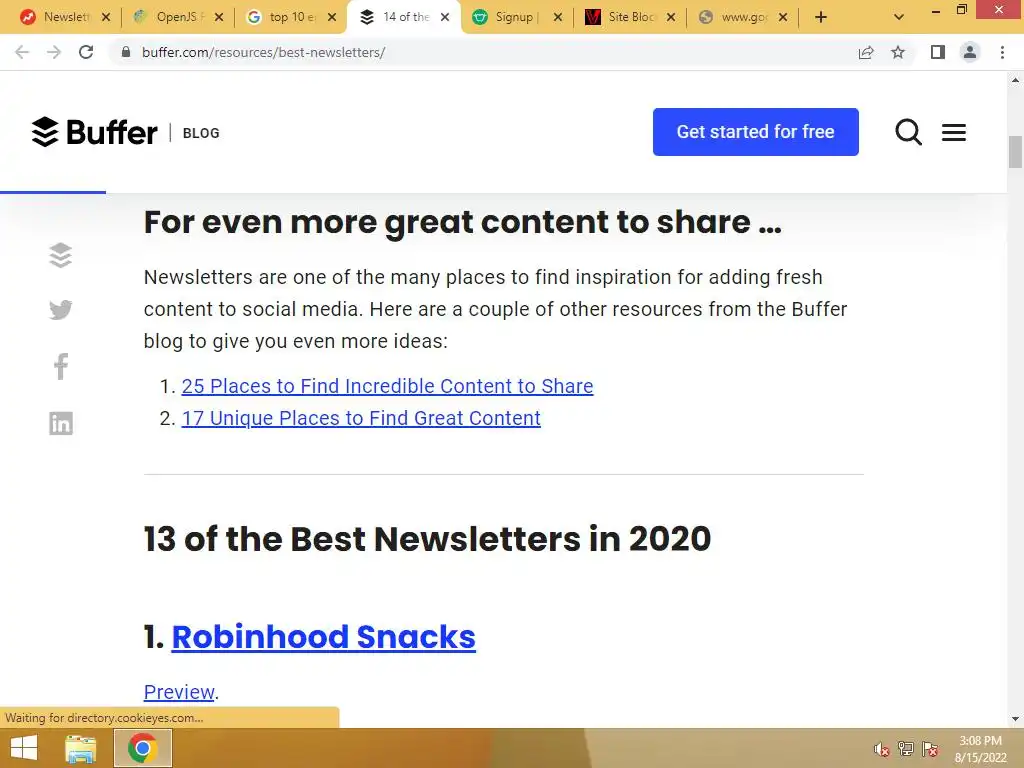The height and width of the screenshot is (768, 1024).
Task: Click the scrollbar down arrow
Action: [1015, 719]
